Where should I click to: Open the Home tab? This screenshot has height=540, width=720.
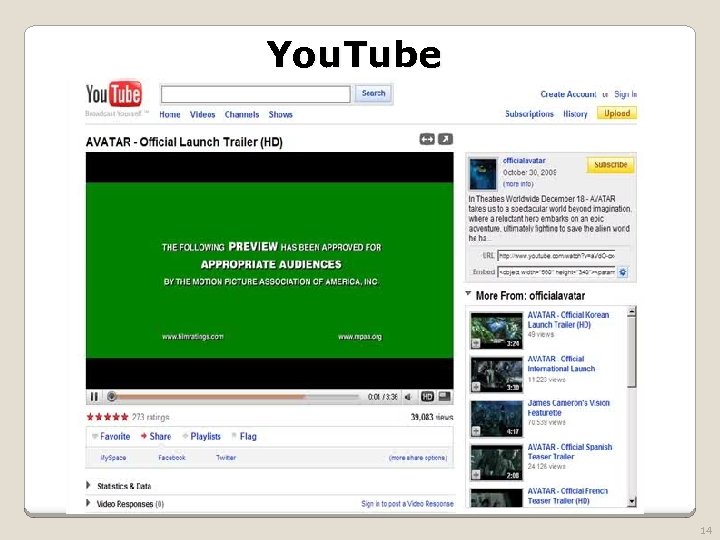click(169, 114)
